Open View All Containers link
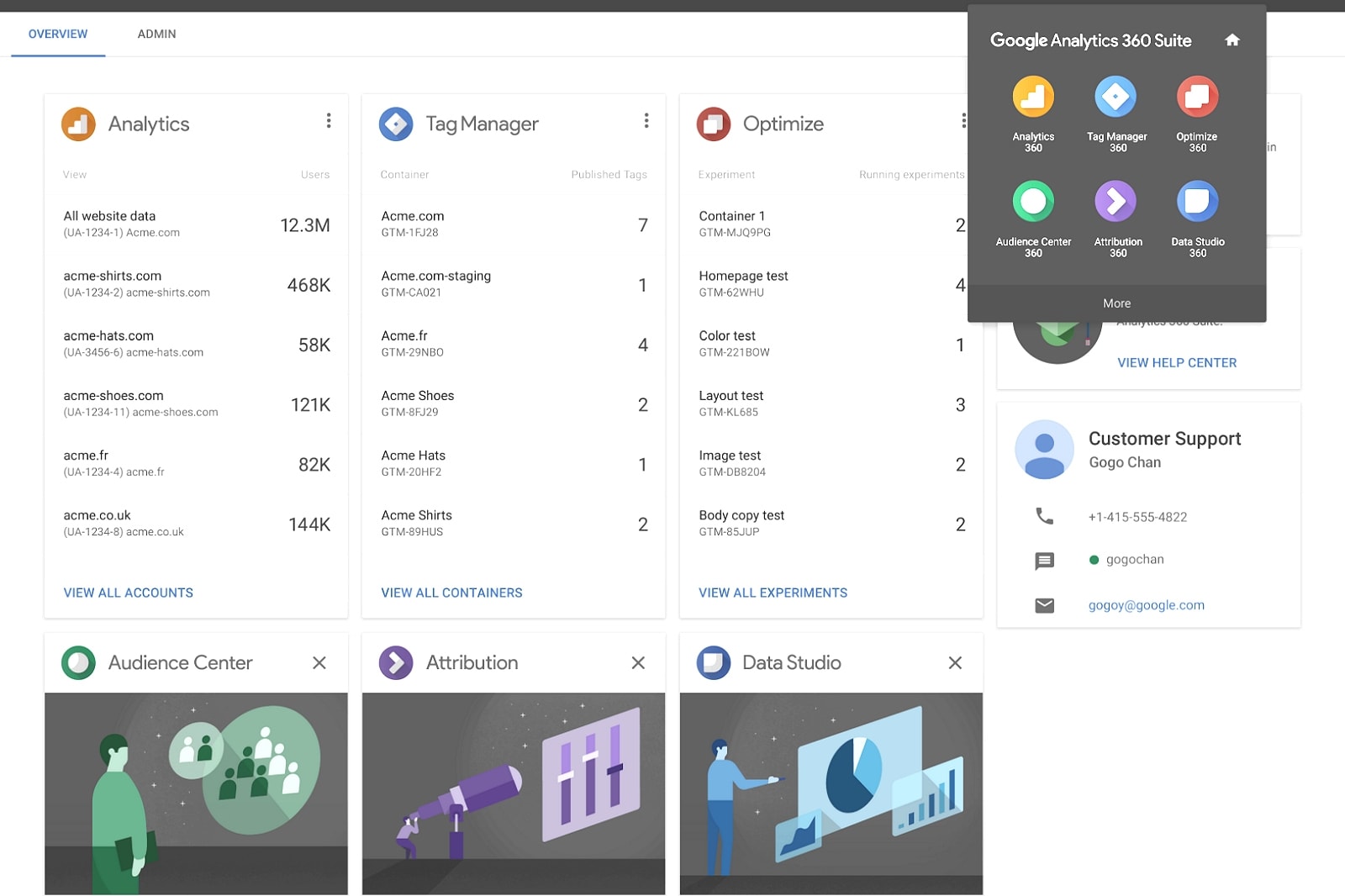Viewport: 1345px width, 896px height. (x=451, y=593)
